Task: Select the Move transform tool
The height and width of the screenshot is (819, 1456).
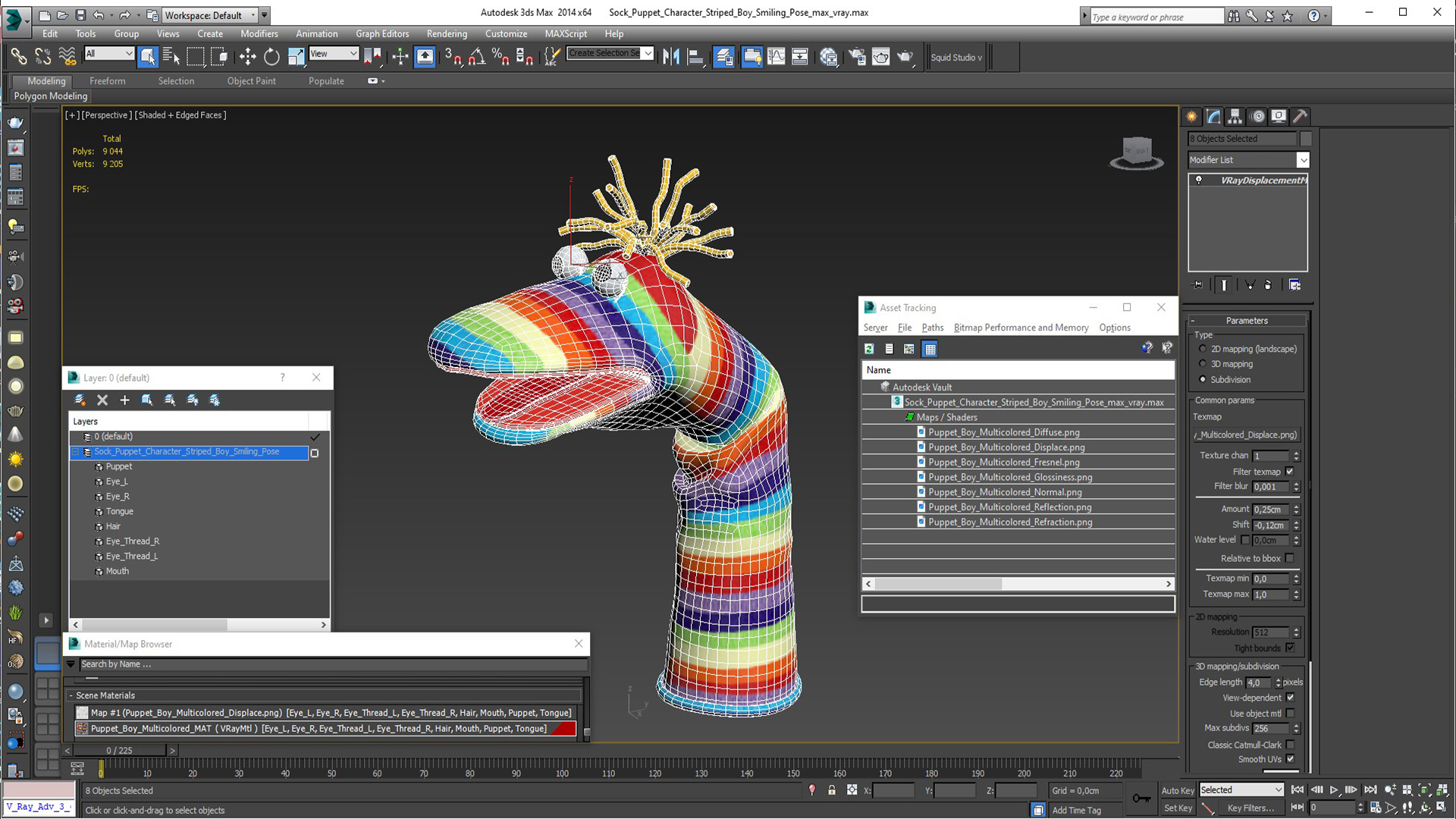Action: pyautogui.click(x=247, y=57)
